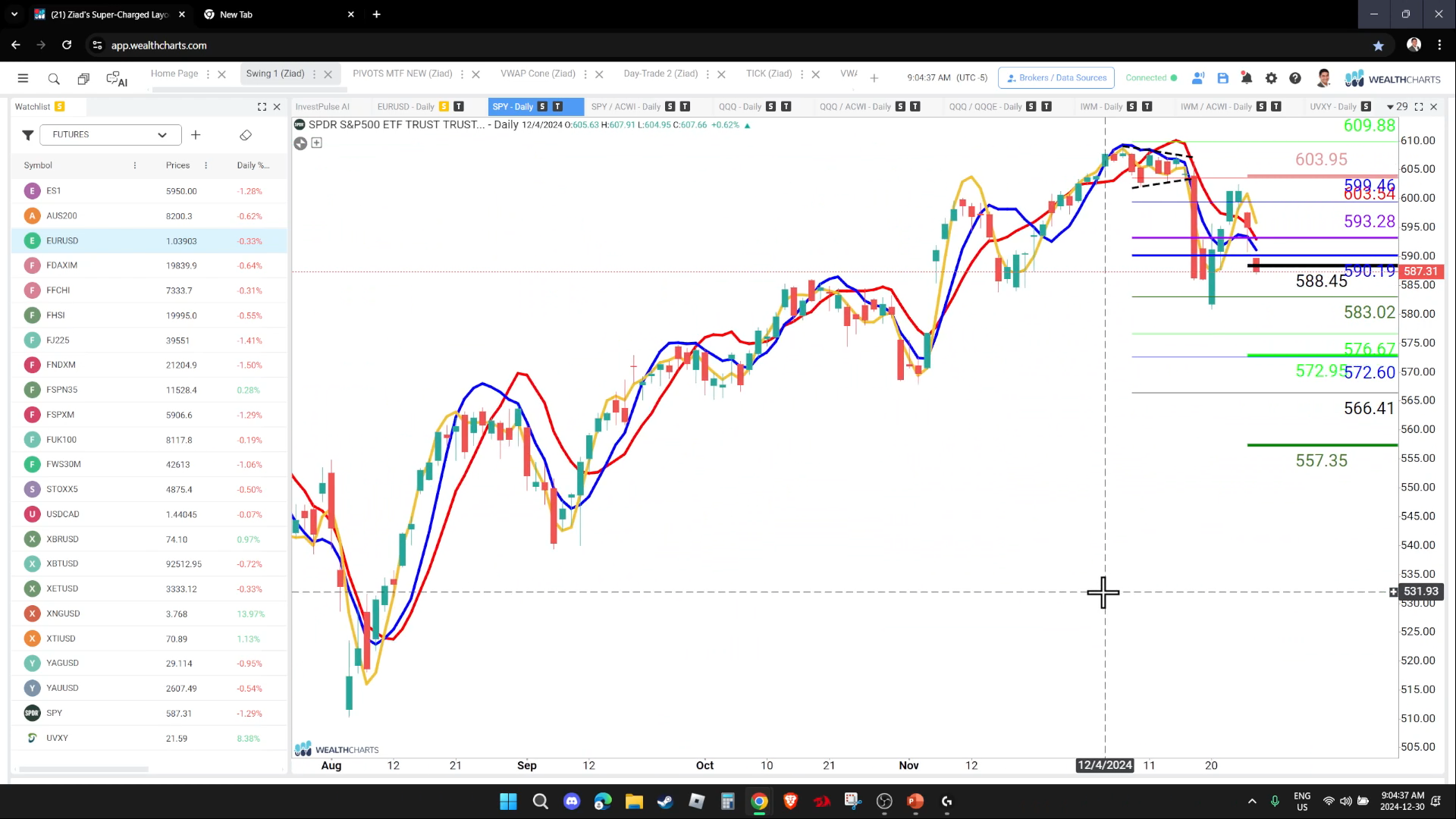
Task: Add a new layout tab with plus
Action: [x=874, y=78]
